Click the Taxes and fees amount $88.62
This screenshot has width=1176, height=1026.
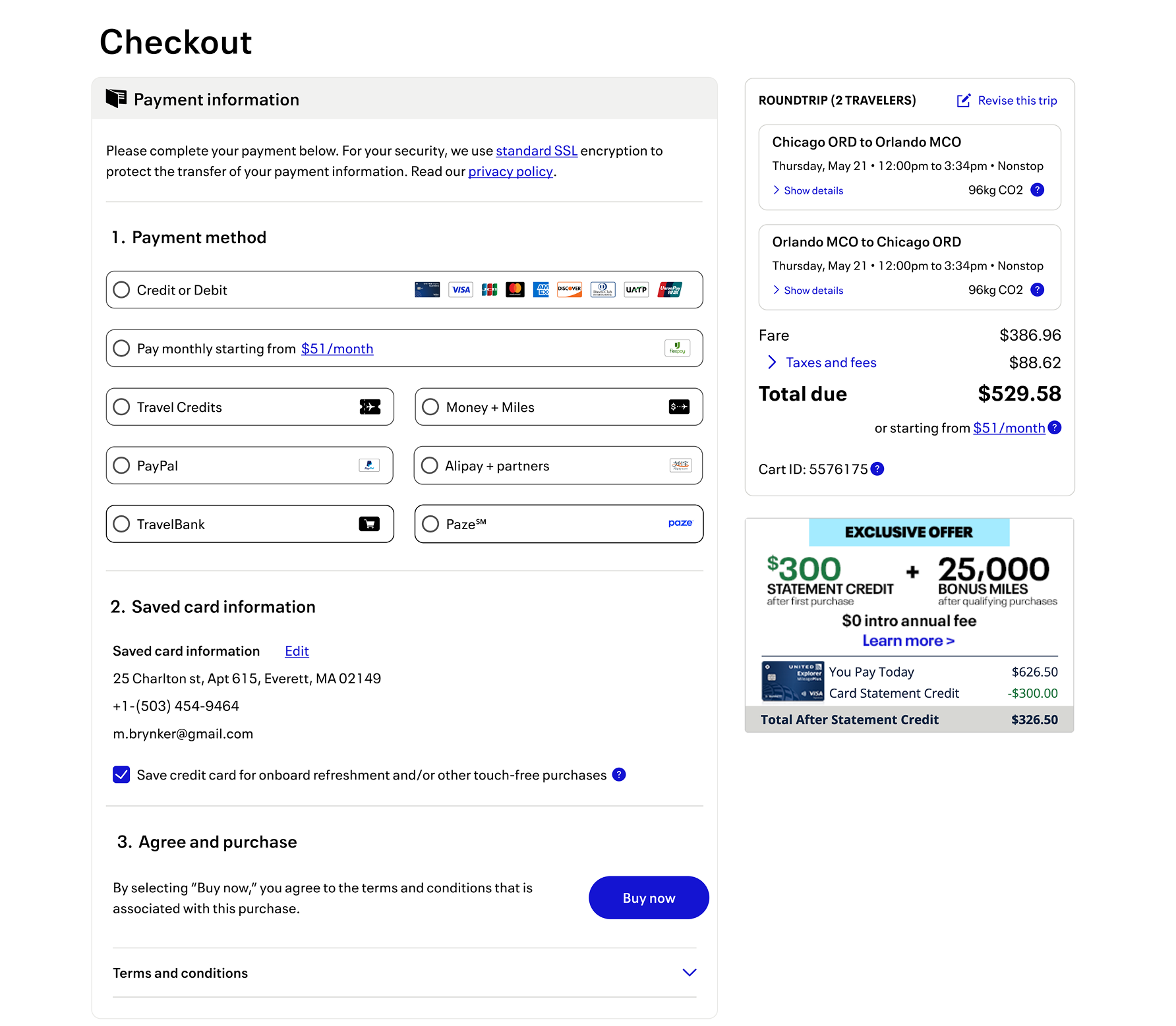[1035, 362]
